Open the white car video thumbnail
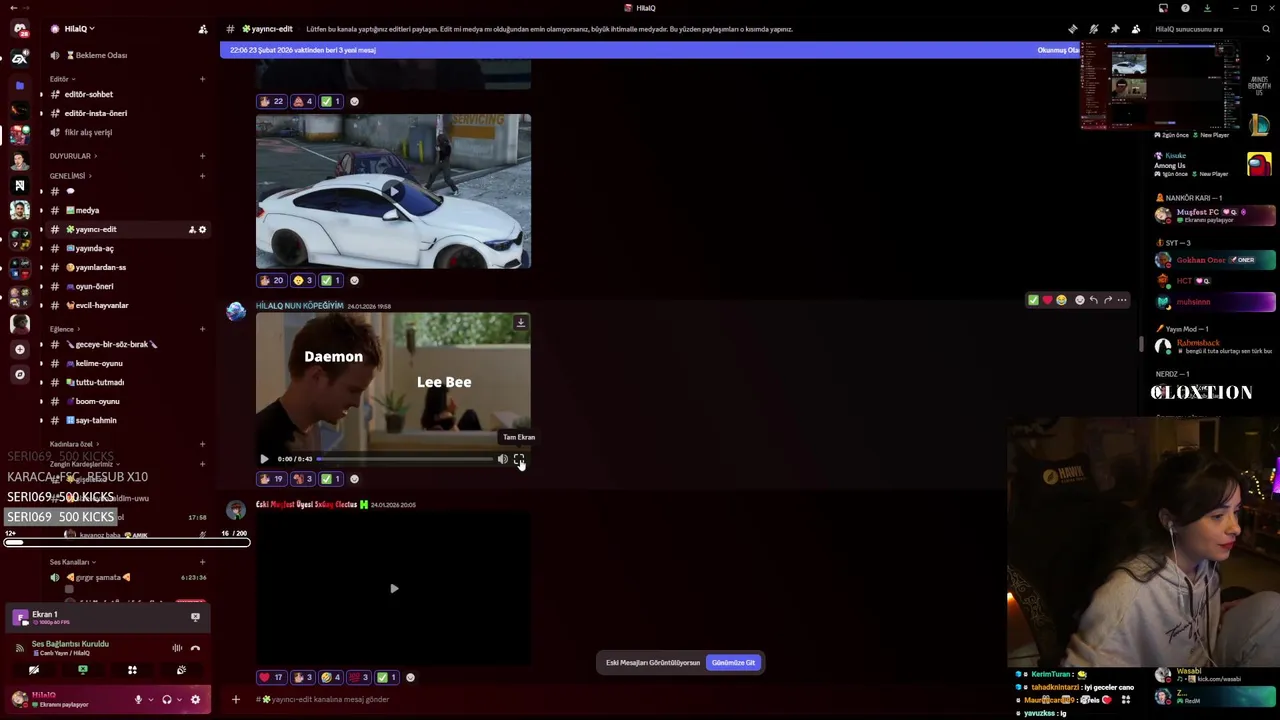This screenshot has height=720, width=1280. click(393, 191)
